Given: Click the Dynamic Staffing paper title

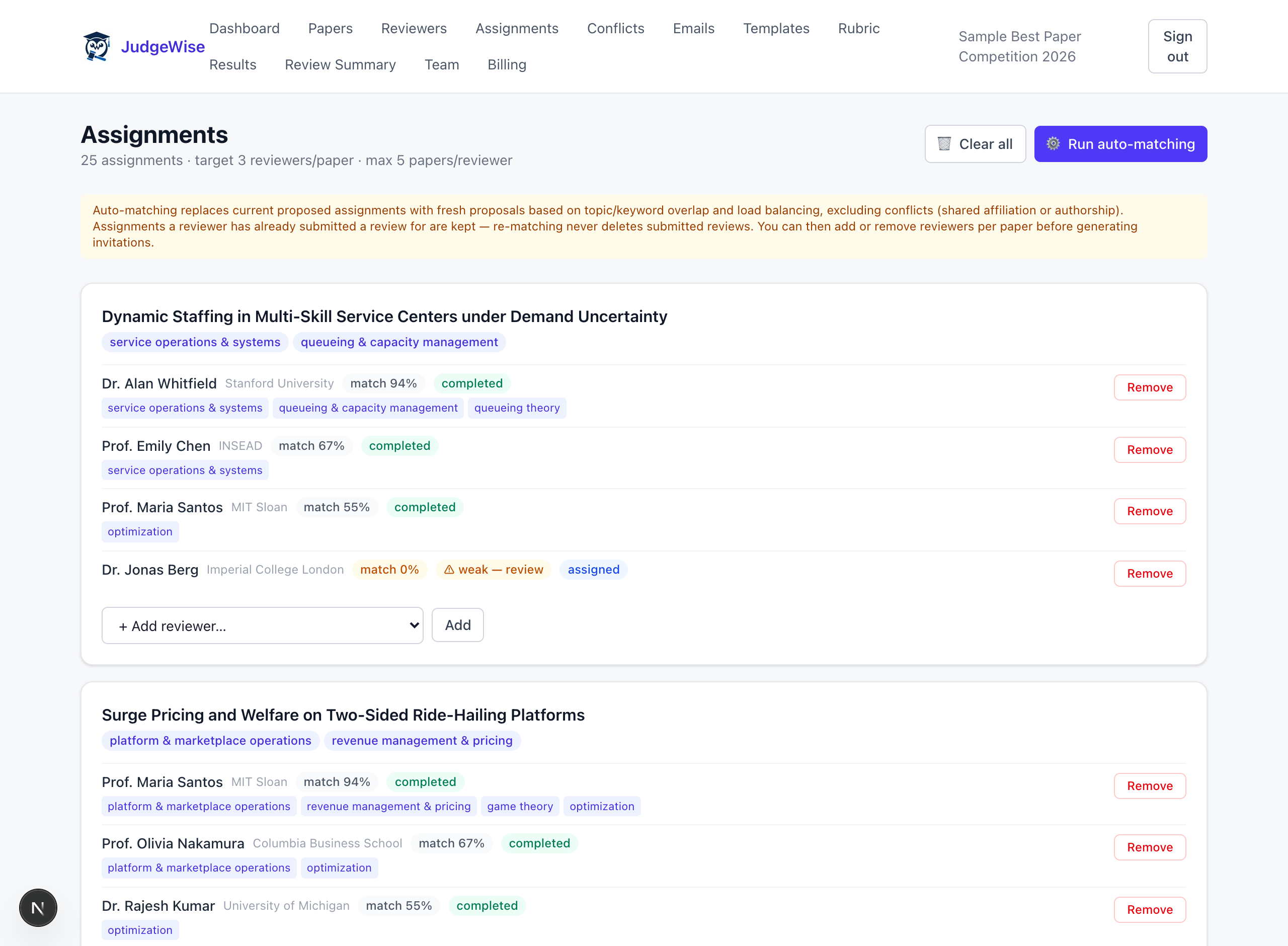Looking at the screenshot, I should [x=384, y=317].
